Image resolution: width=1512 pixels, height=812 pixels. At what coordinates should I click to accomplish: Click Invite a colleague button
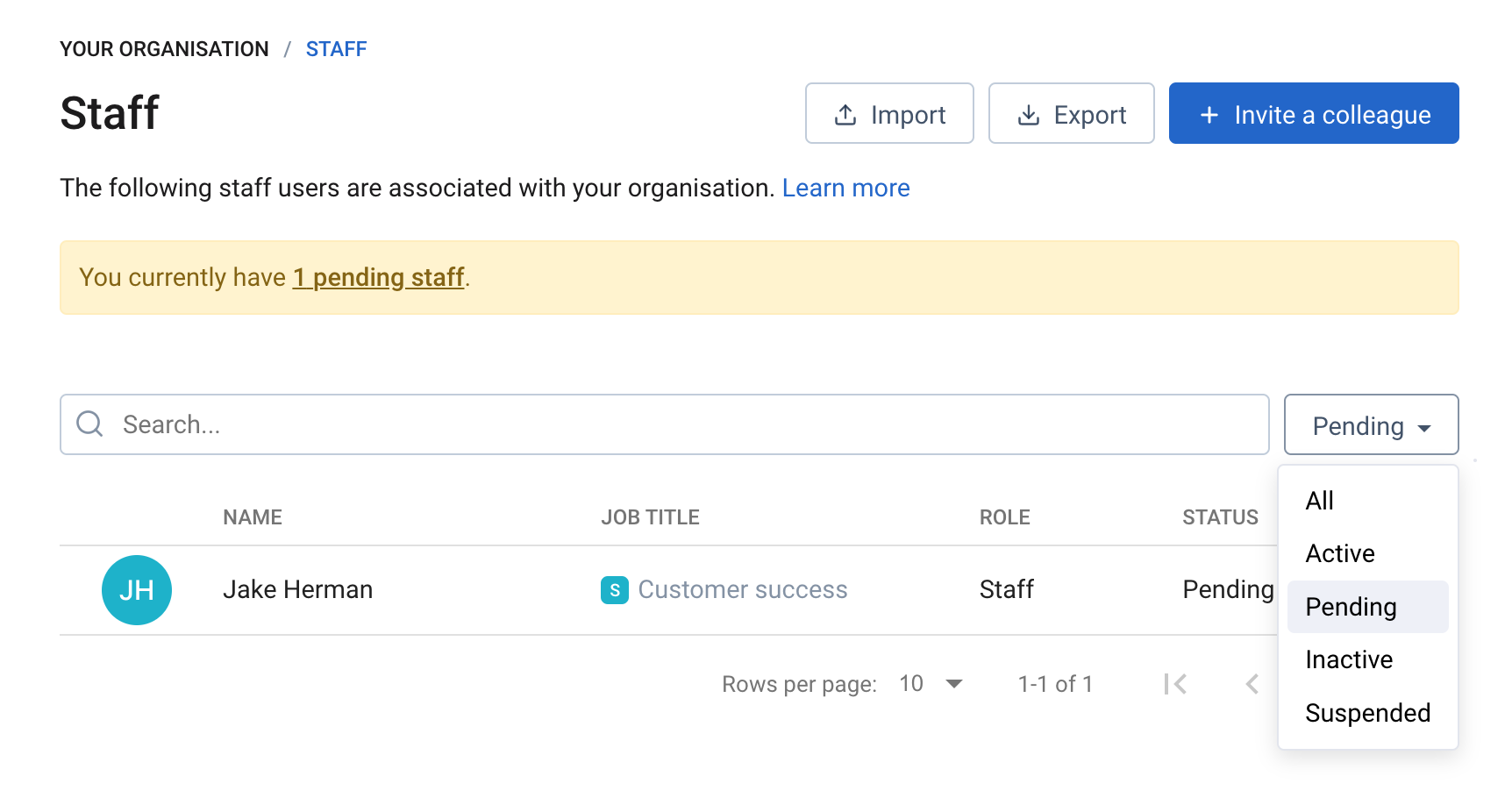click(x=1314, y=113)
